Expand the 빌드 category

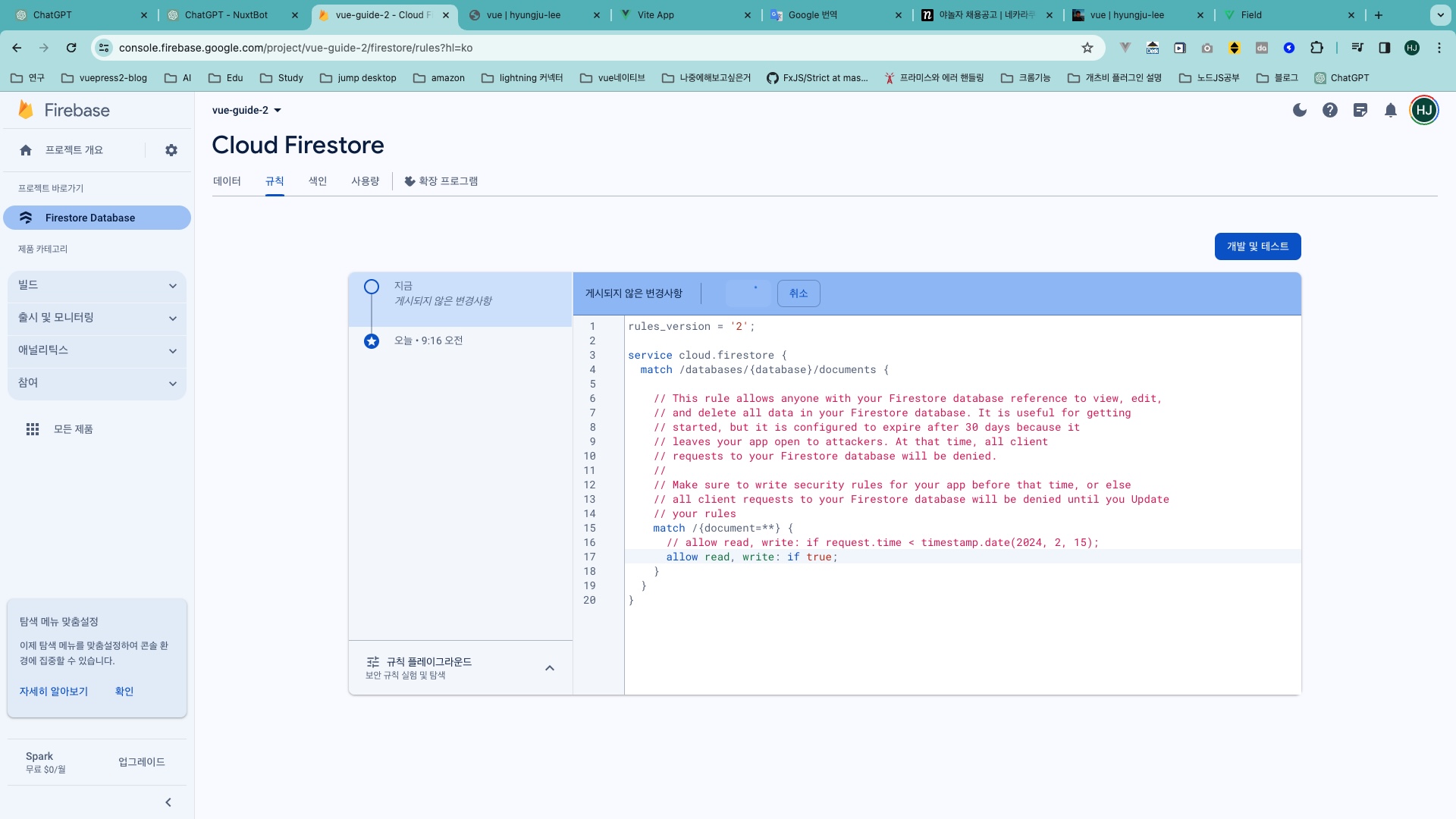[97, 285]
